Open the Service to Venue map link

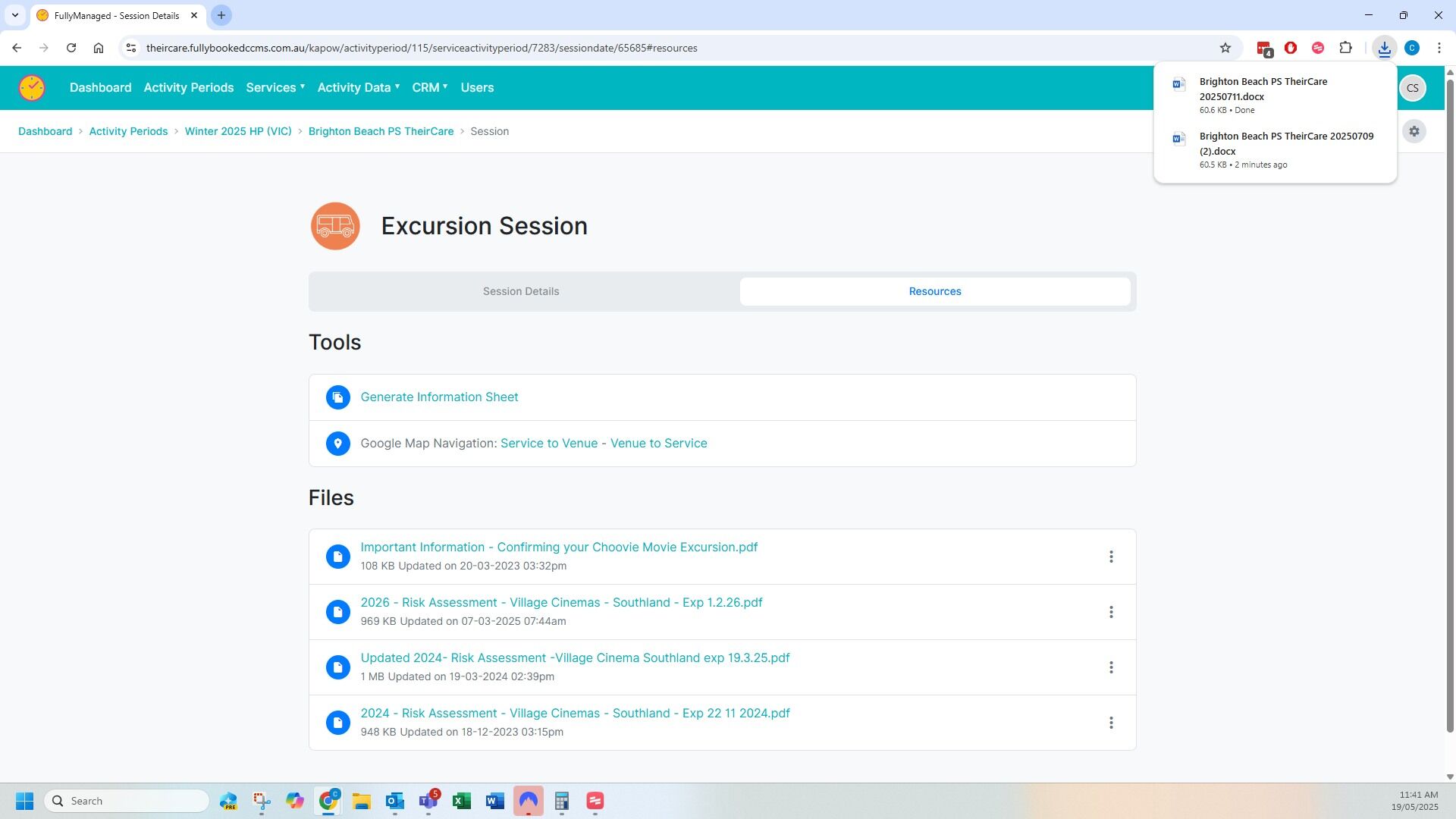[548, 444]
